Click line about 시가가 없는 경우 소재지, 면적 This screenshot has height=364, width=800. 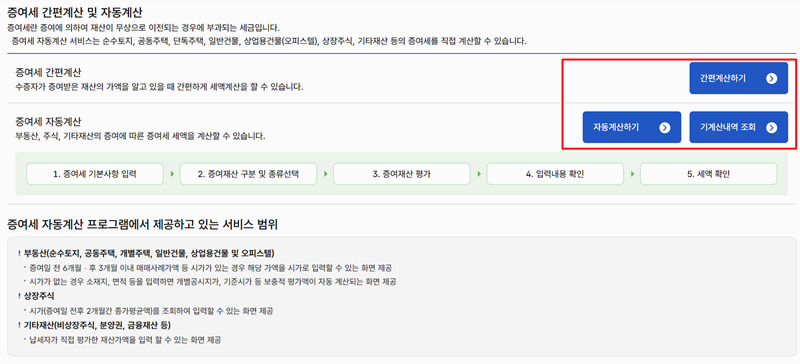click(x=213, y=282)
